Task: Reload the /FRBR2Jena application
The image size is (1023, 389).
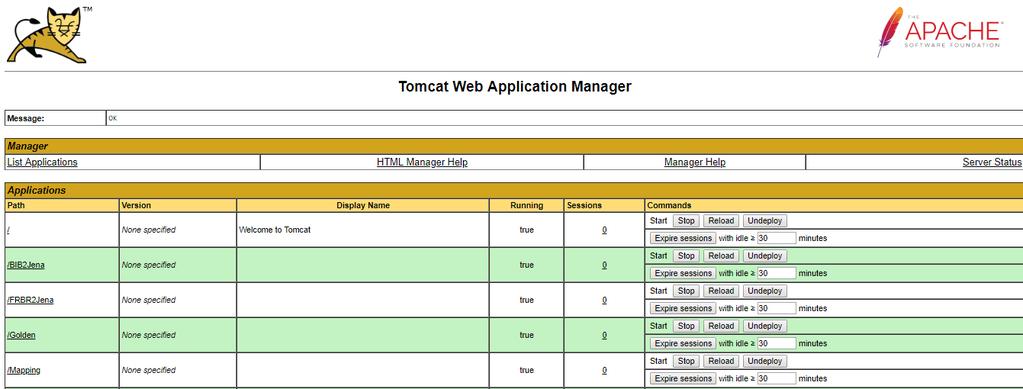Action: click(721, 291)
